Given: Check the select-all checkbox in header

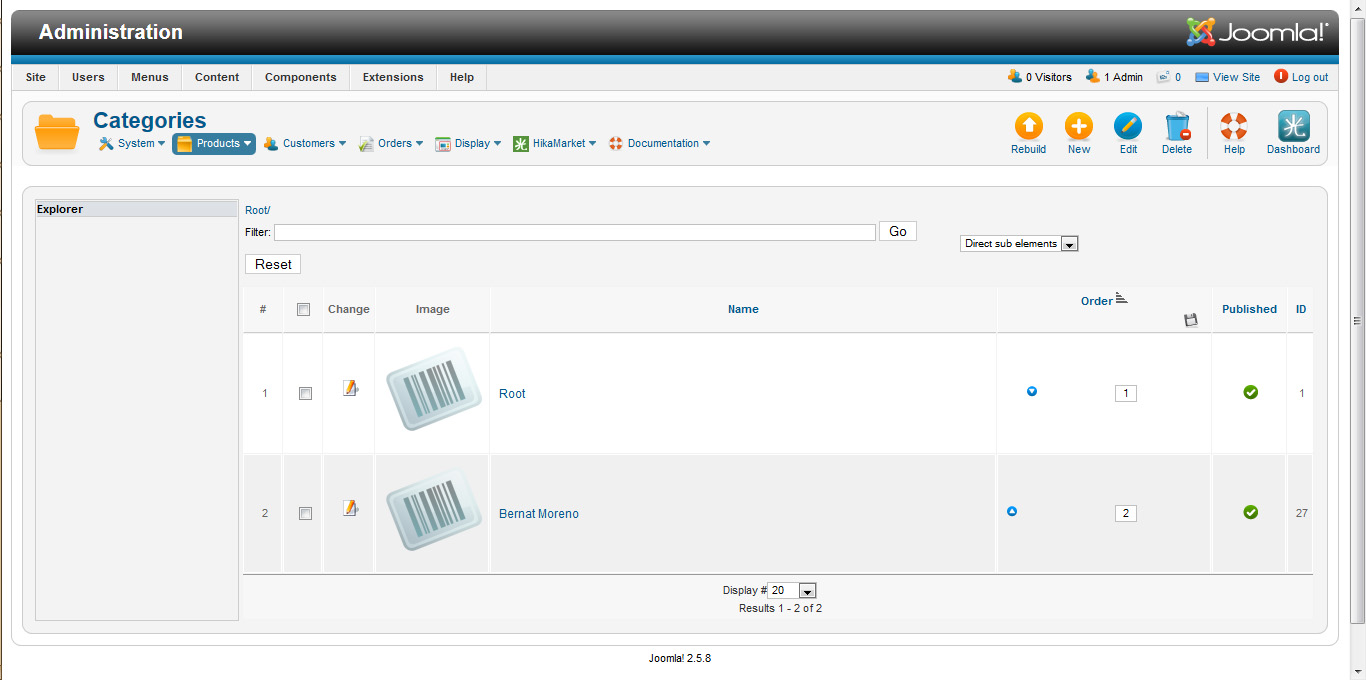Looking at the screenshot, I should click(304, 310).
